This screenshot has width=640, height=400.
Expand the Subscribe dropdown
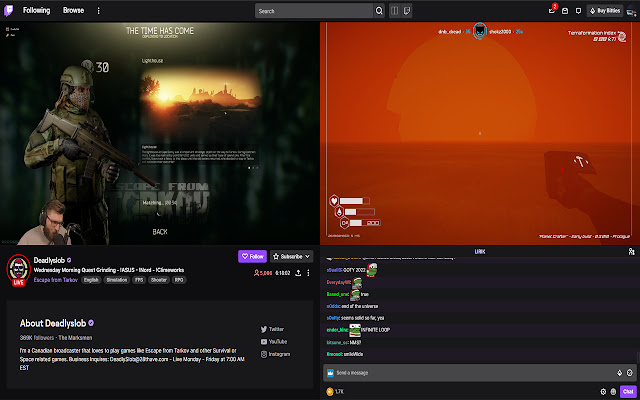tap(291, 256)
